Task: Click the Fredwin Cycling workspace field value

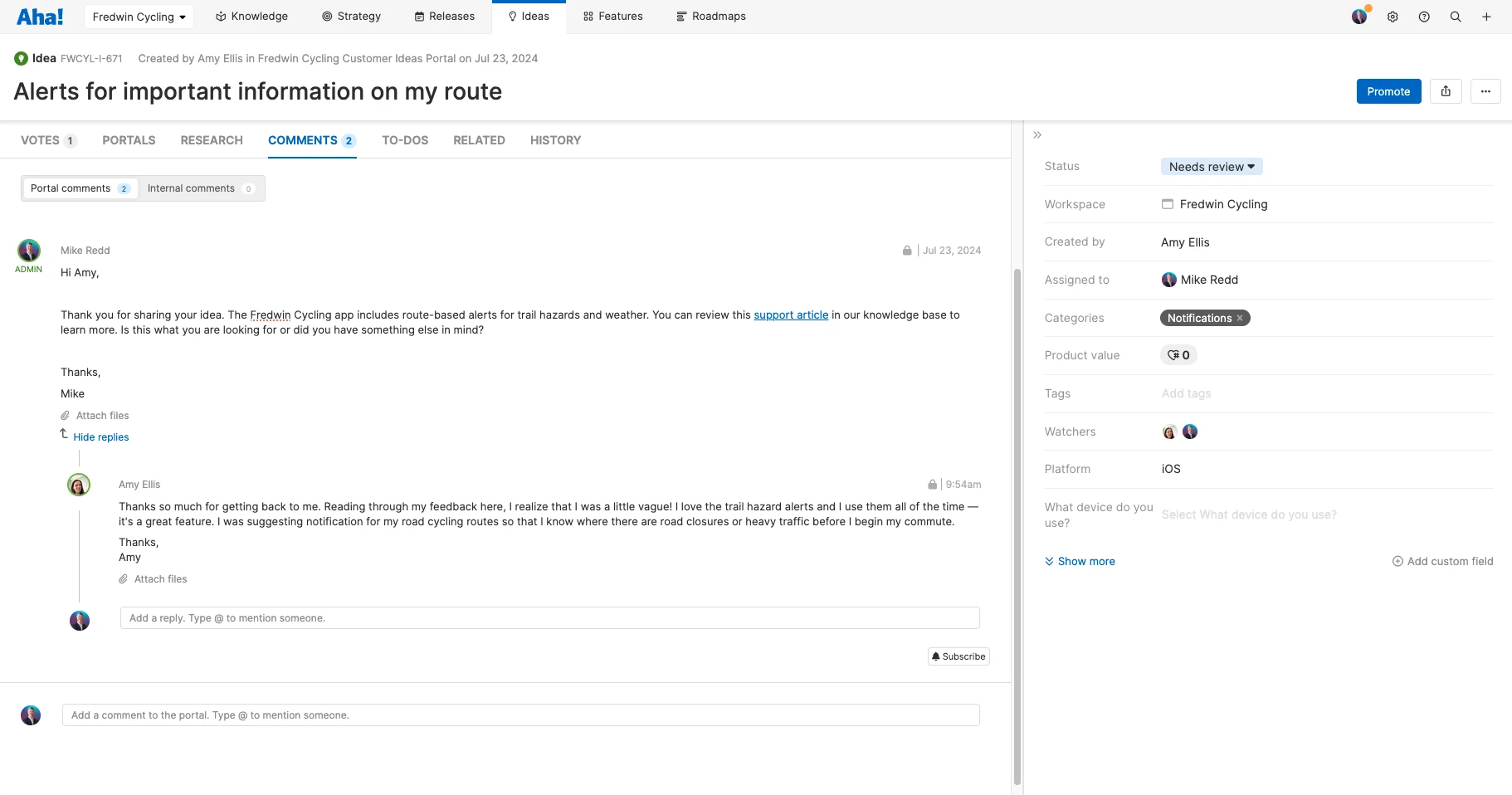Action: pyautogui.click(x=1215, y=204)
